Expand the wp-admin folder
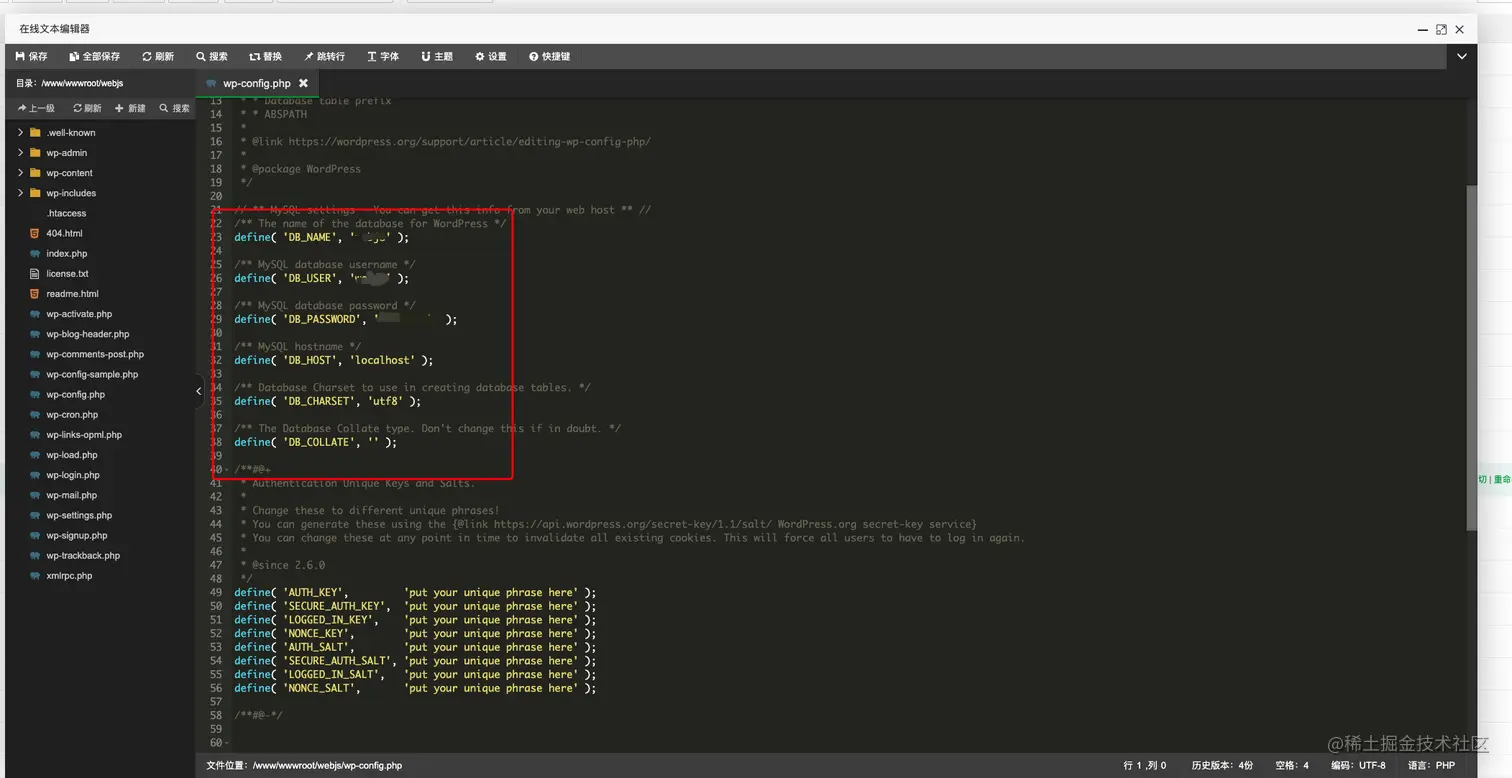This screenshot has height=778, width=1512. [x=20, y=153]
